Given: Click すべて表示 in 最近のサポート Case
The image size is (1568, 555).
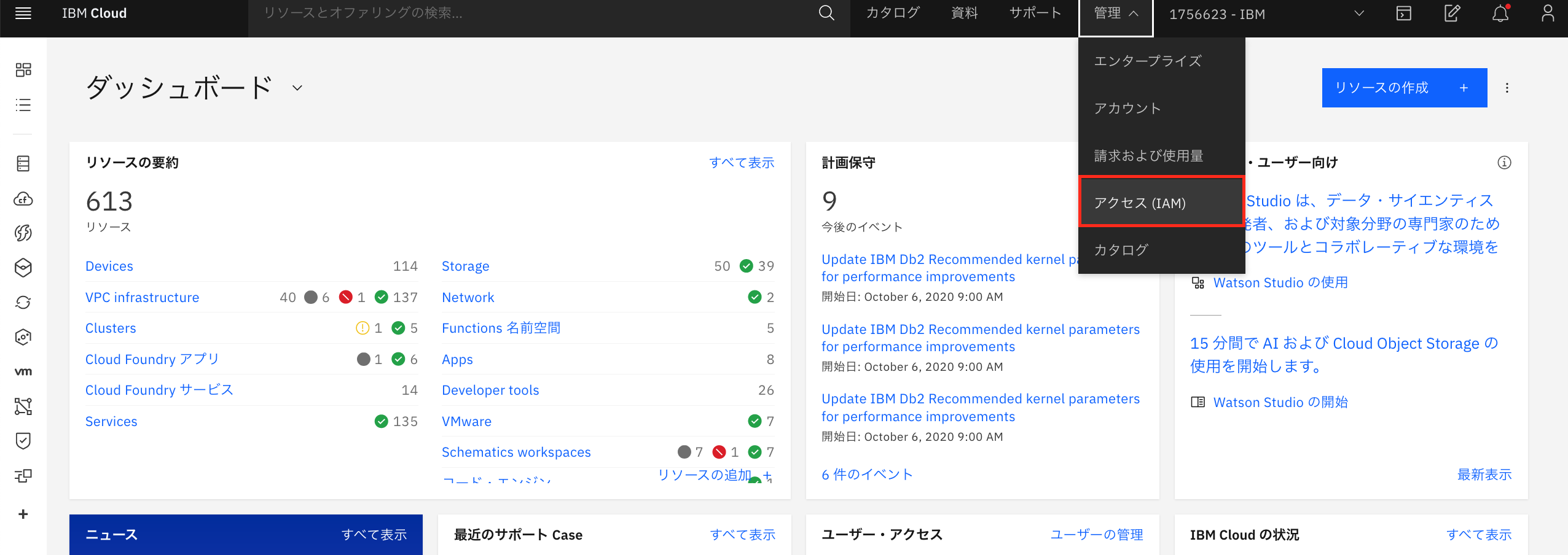Looking at the screenshot, I should [x=743, y=535].
